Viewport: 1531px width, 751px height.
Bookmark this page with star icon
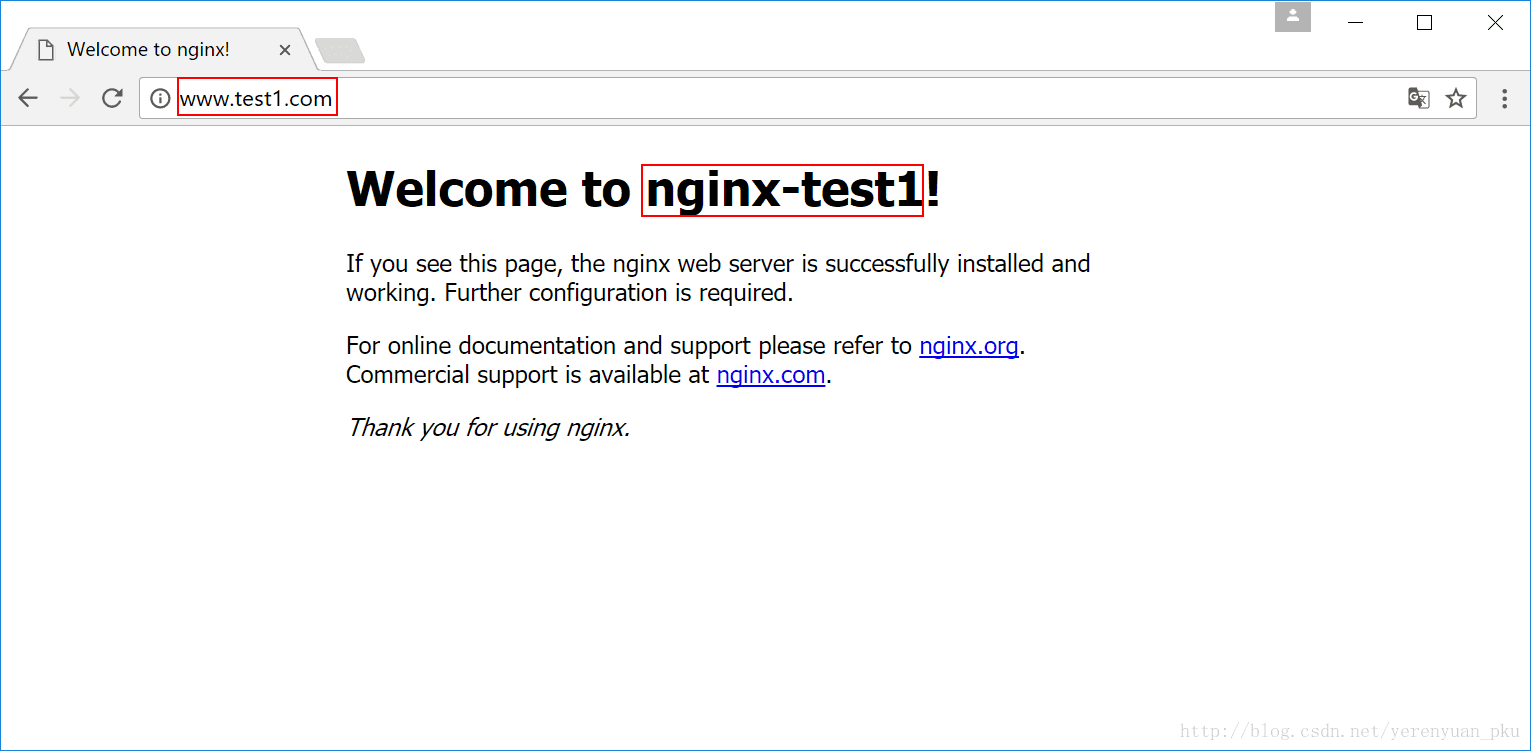(1456, 98)
